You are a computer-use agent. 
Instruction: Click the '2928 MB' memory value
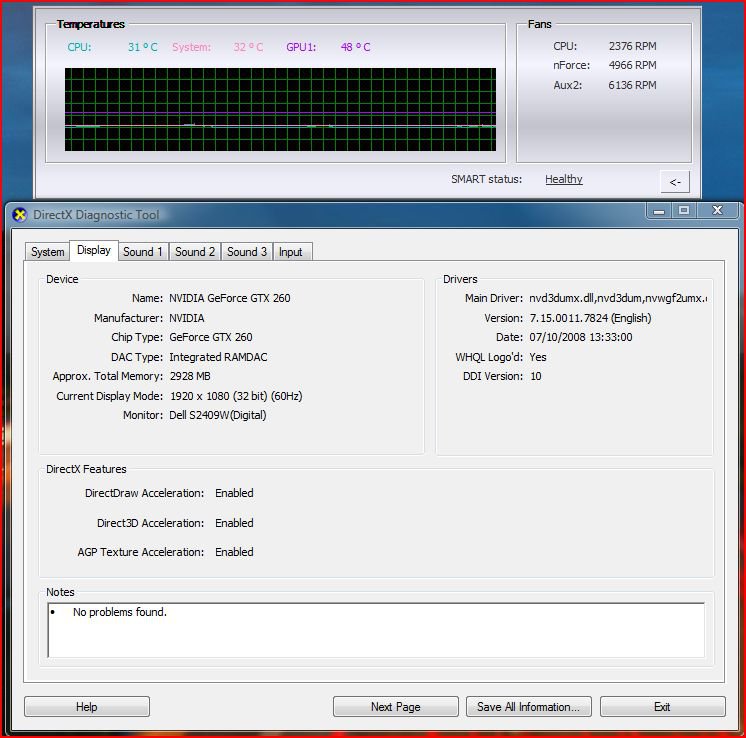click(x=190, y=376)
